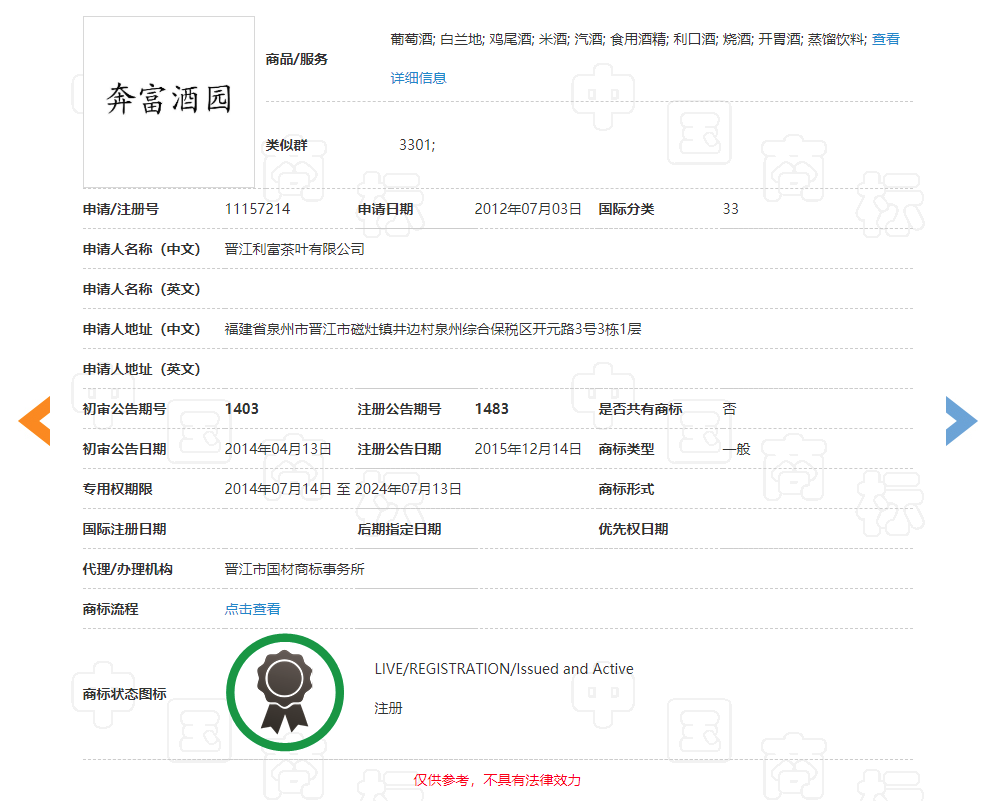This screenshot has width=995, height=801.
Task: Click the 是否共有商标 field label
Action: coord(640,409)
